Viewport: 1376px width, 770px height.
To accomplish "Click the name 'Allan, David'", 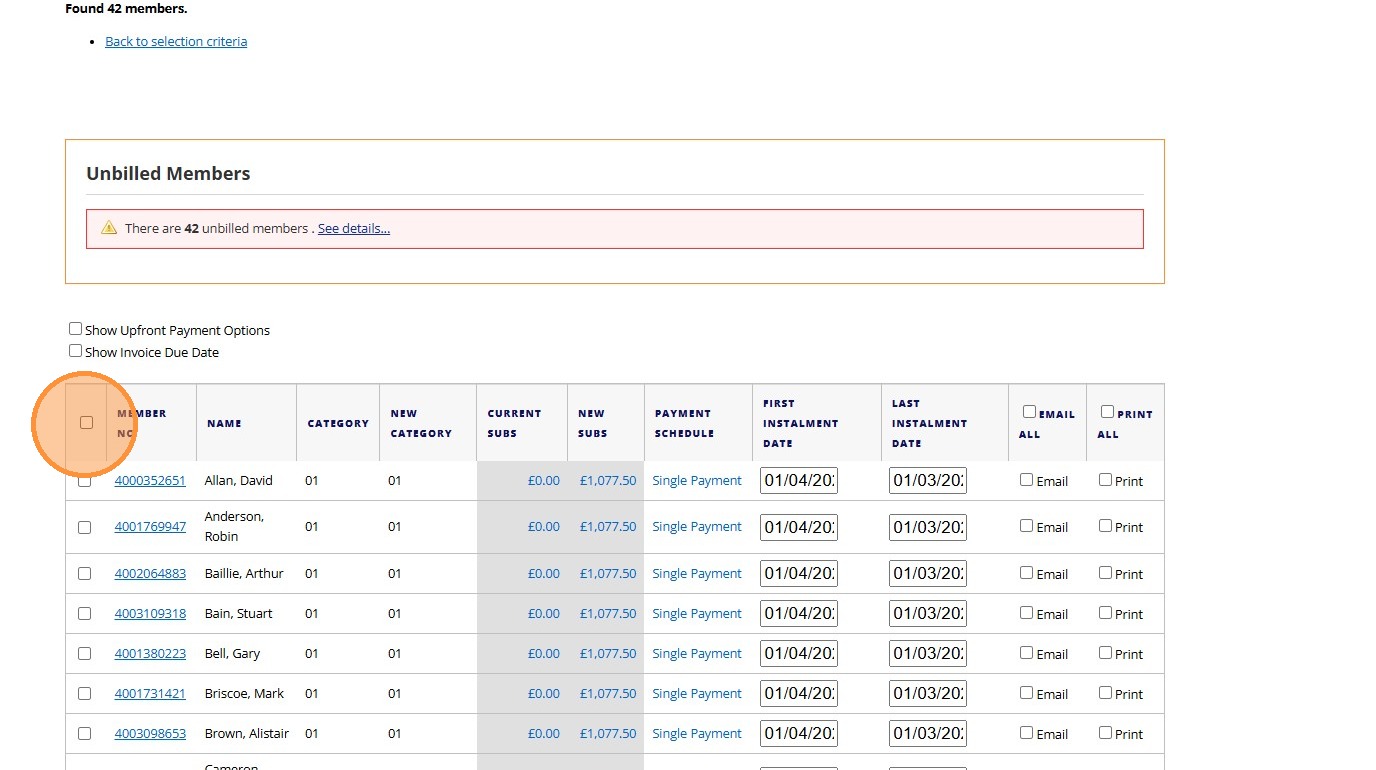I will [238, 480].
